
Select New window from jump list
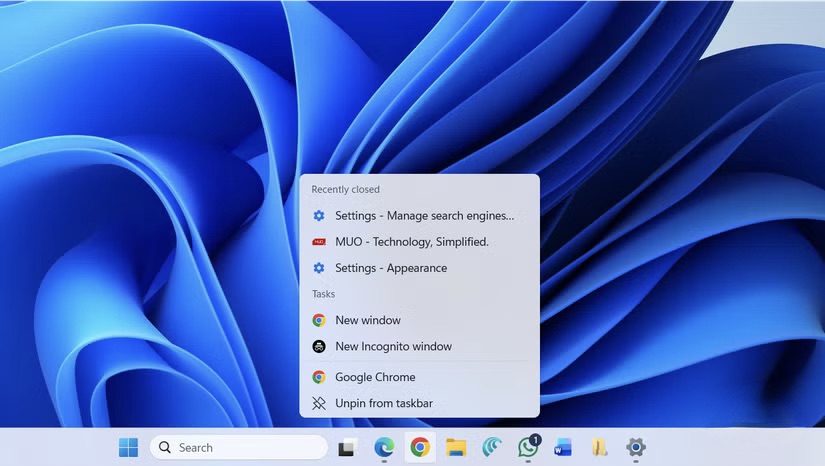(419, 320)
